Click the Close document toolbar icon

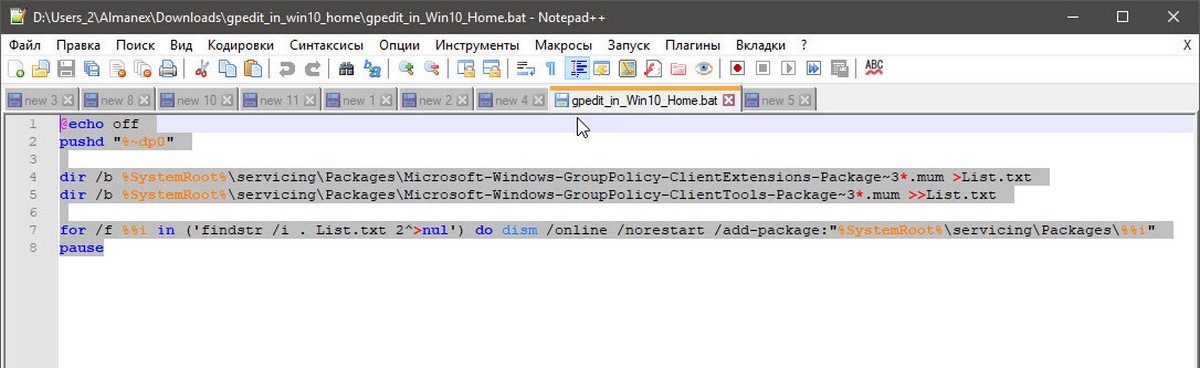(x=118, y=69)
